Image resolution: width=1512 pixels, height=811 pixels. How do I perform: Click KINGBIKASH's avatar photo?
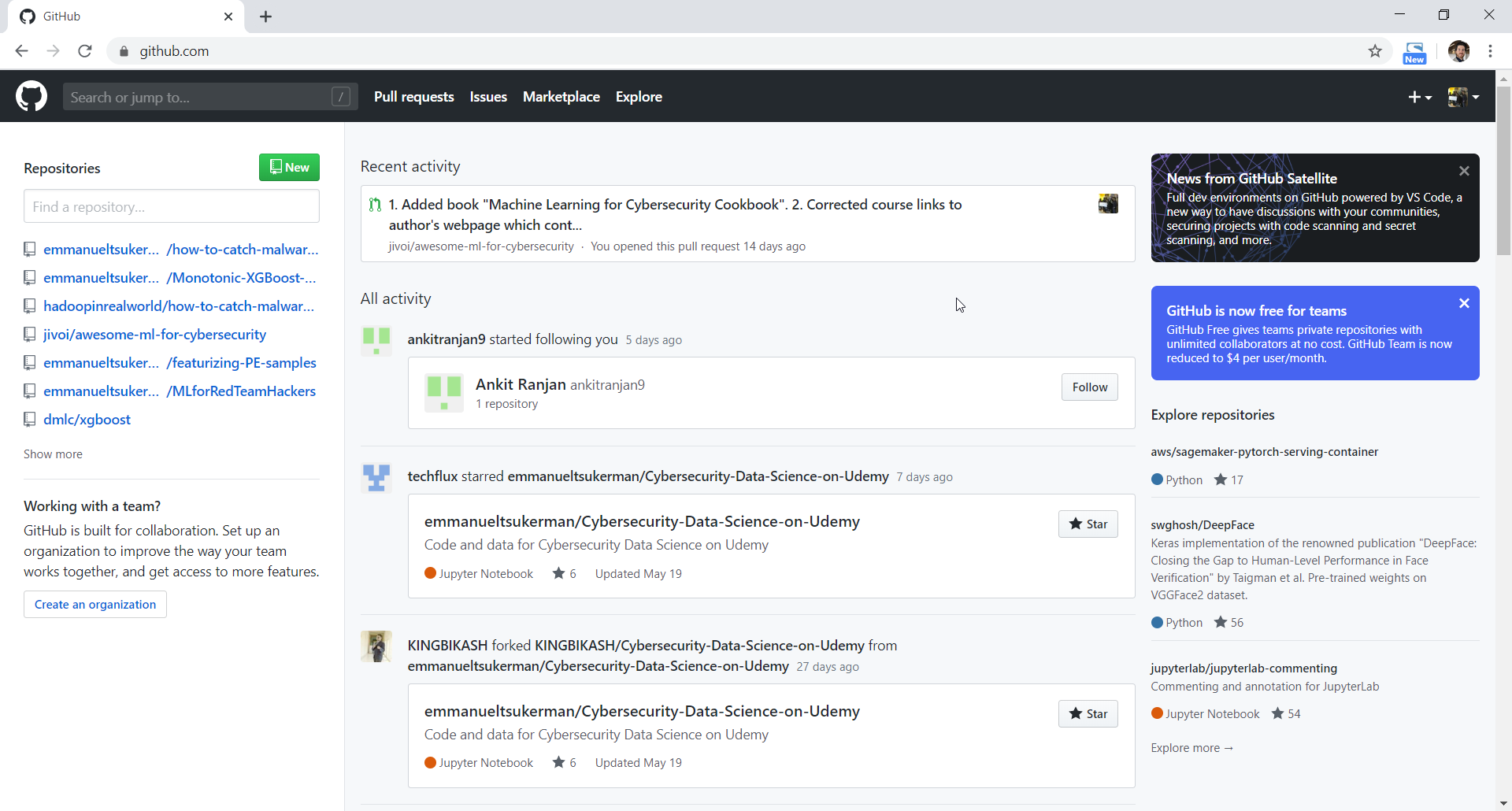coord(376,646)
